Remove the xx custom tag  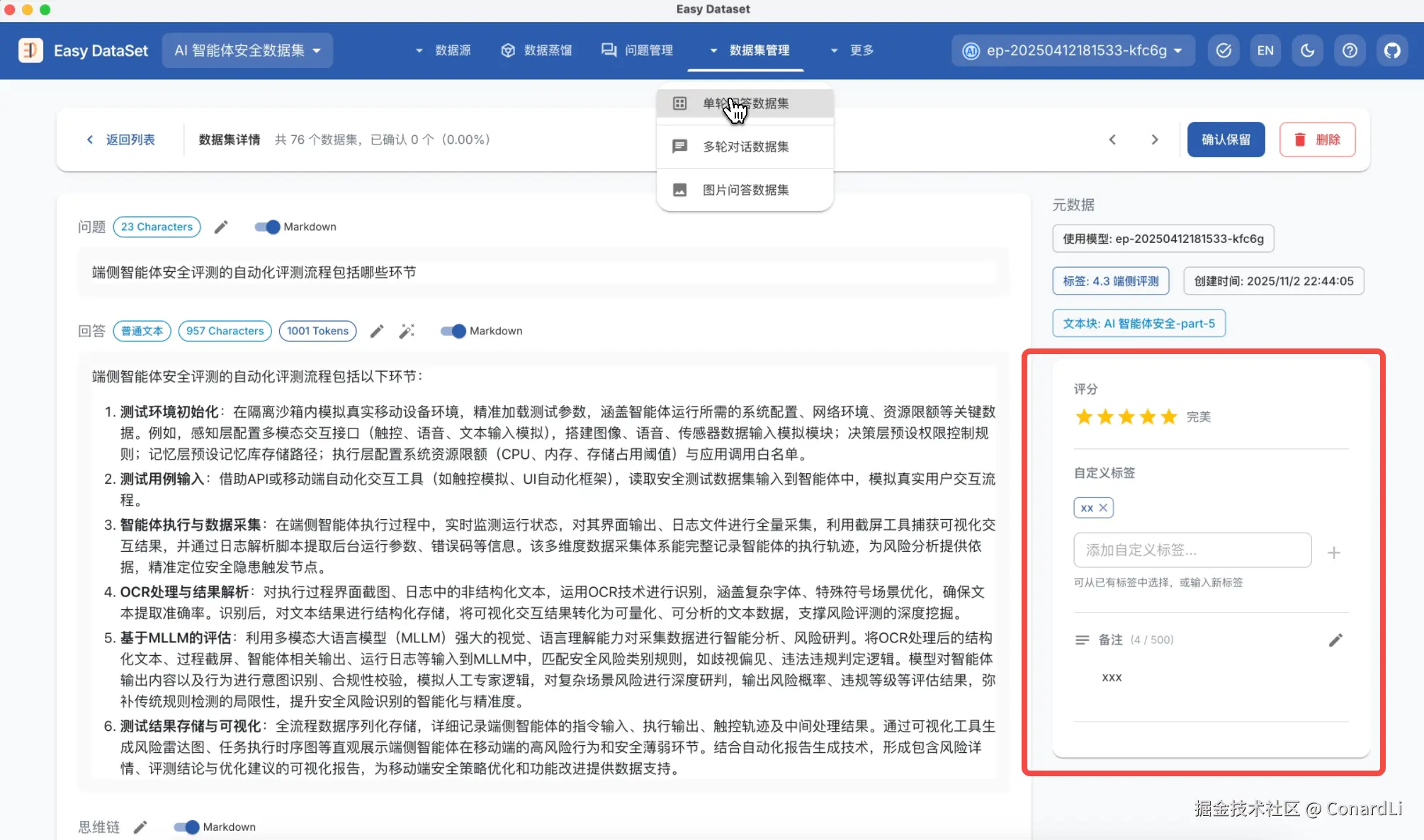[1103, 508]
